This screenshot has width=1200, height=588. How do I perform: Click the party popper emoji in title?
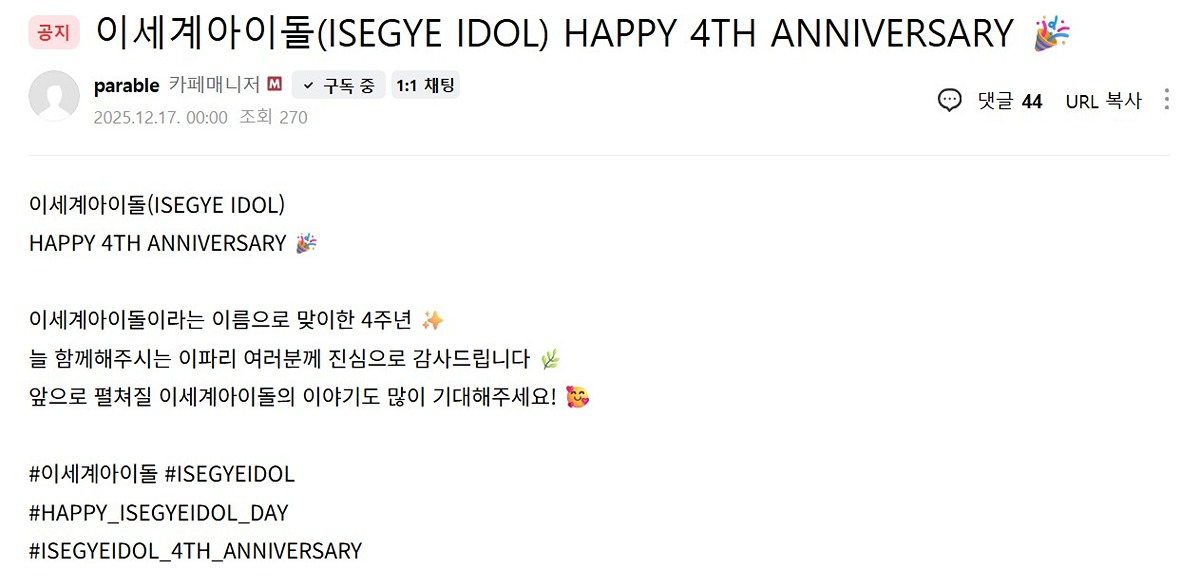[1052, 34]
